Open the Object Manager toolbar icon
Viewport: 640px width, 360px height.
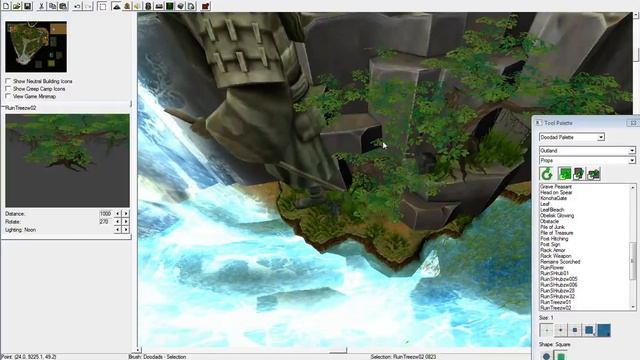coord(180,6)
